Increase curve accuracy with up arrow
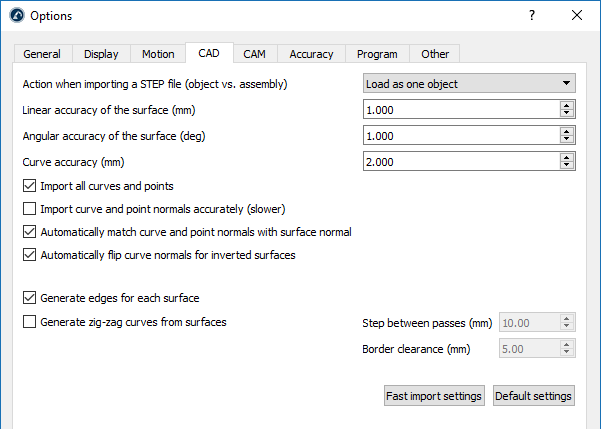601x429 pixels. (566, 157)
